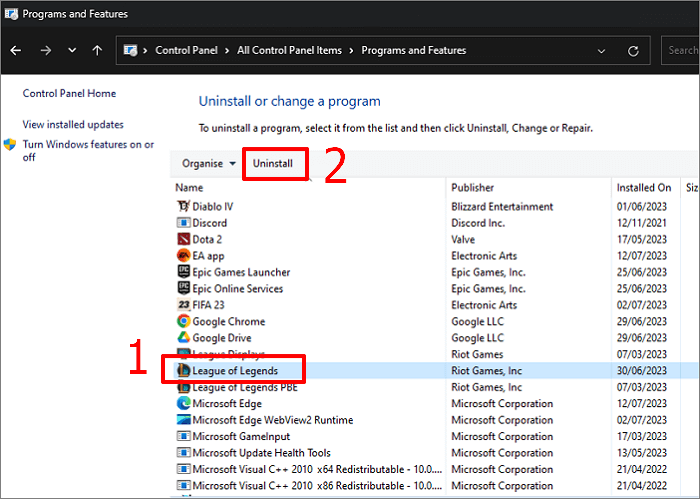
Task: Select All Control Panel Items breadcrumb
Action: click(289, 50)
